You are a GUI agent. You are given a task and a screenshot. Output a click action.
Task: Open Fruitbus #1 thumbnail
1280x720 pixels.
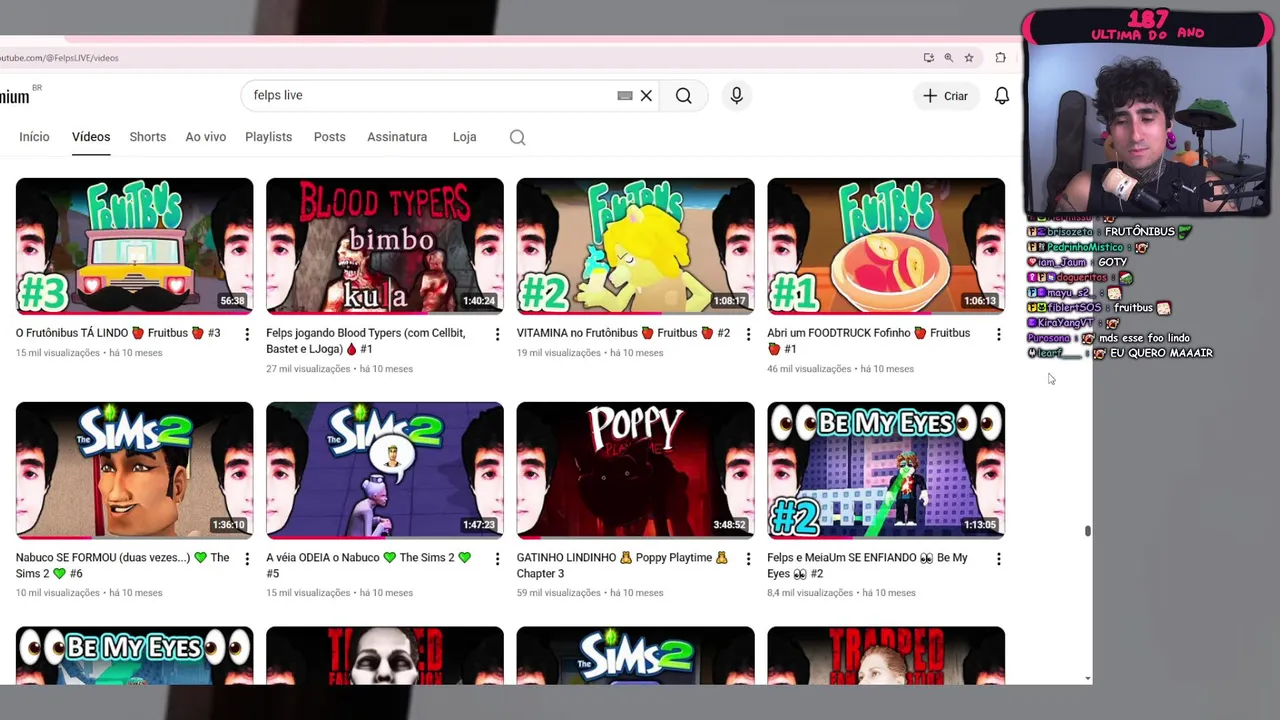pyautogui.click(x=886, y=246)
